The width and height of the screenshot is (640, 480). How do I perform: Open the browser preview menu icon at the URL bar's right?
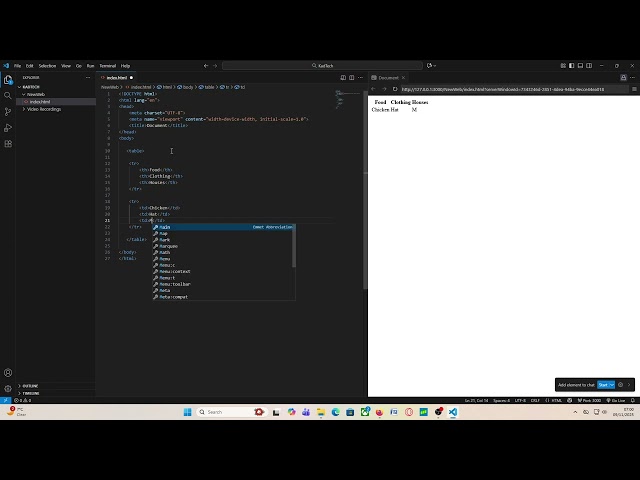tap(634, 89)
